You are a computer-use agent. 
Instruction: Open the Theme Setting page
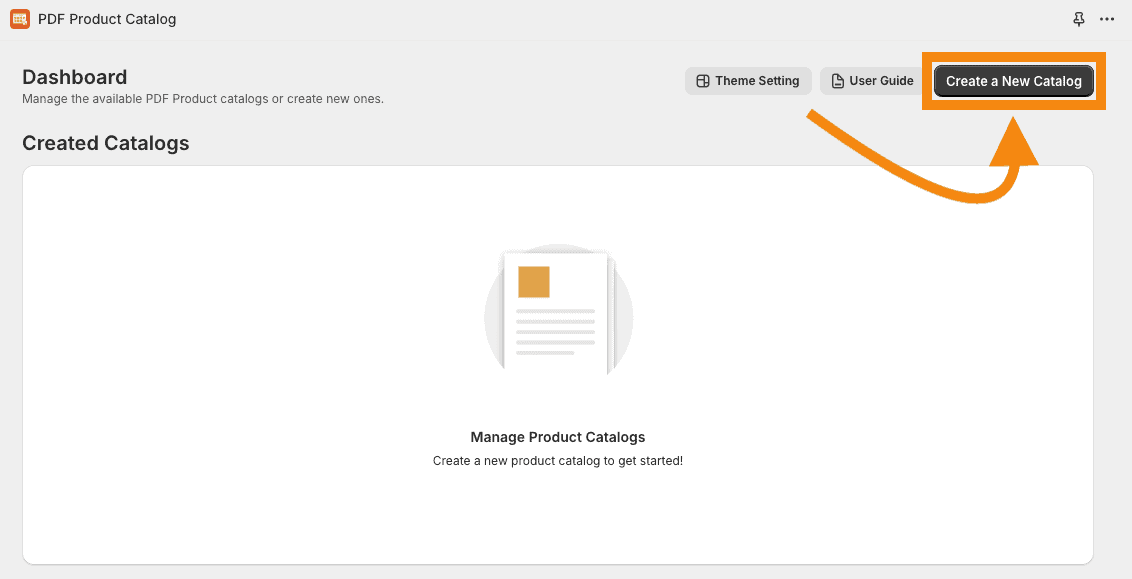[748, 81]
